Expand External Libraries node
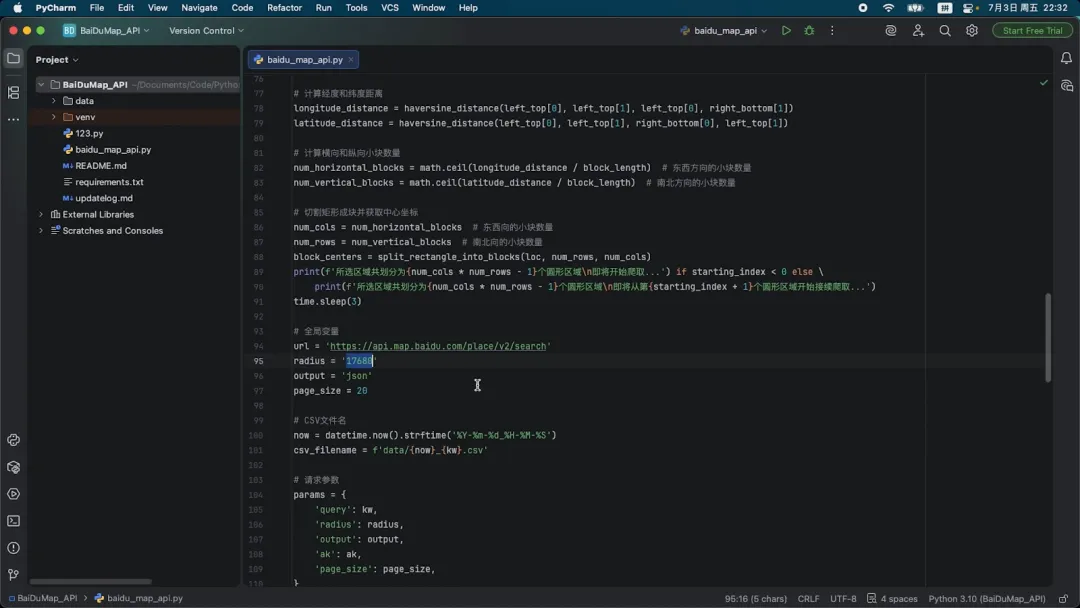Viewport: 1080px width, 608px height. coord(41,214)
